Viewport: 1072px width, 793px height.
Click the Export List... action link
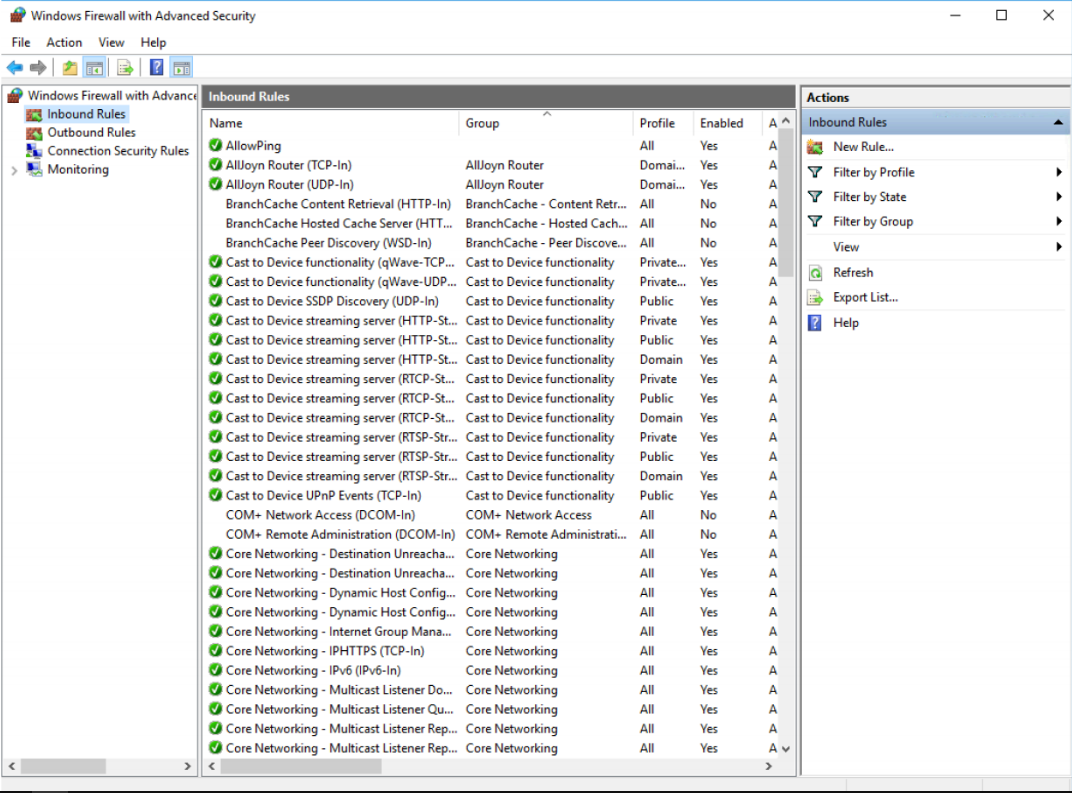pos(865,297)
